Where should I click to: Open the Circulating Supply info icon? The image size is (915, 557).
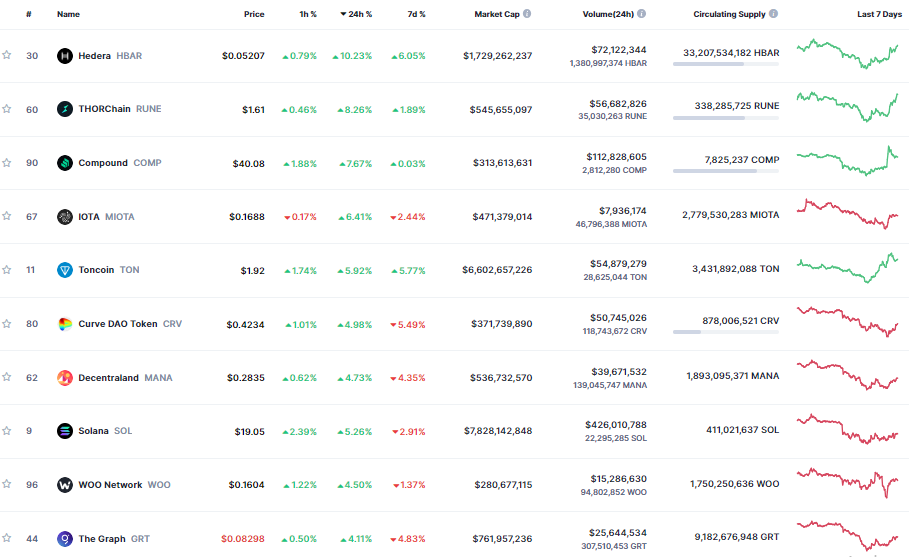click(773, 13)
